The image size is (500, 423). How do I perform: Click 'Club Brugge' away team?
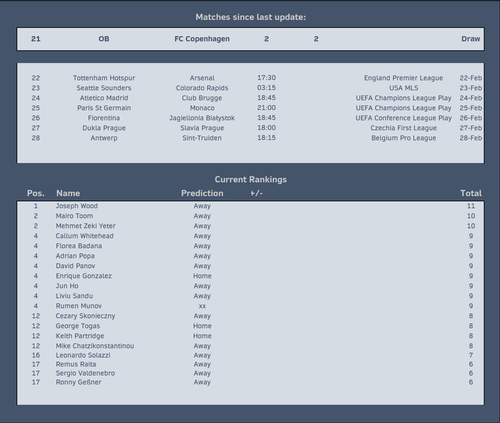coord(202,98)
